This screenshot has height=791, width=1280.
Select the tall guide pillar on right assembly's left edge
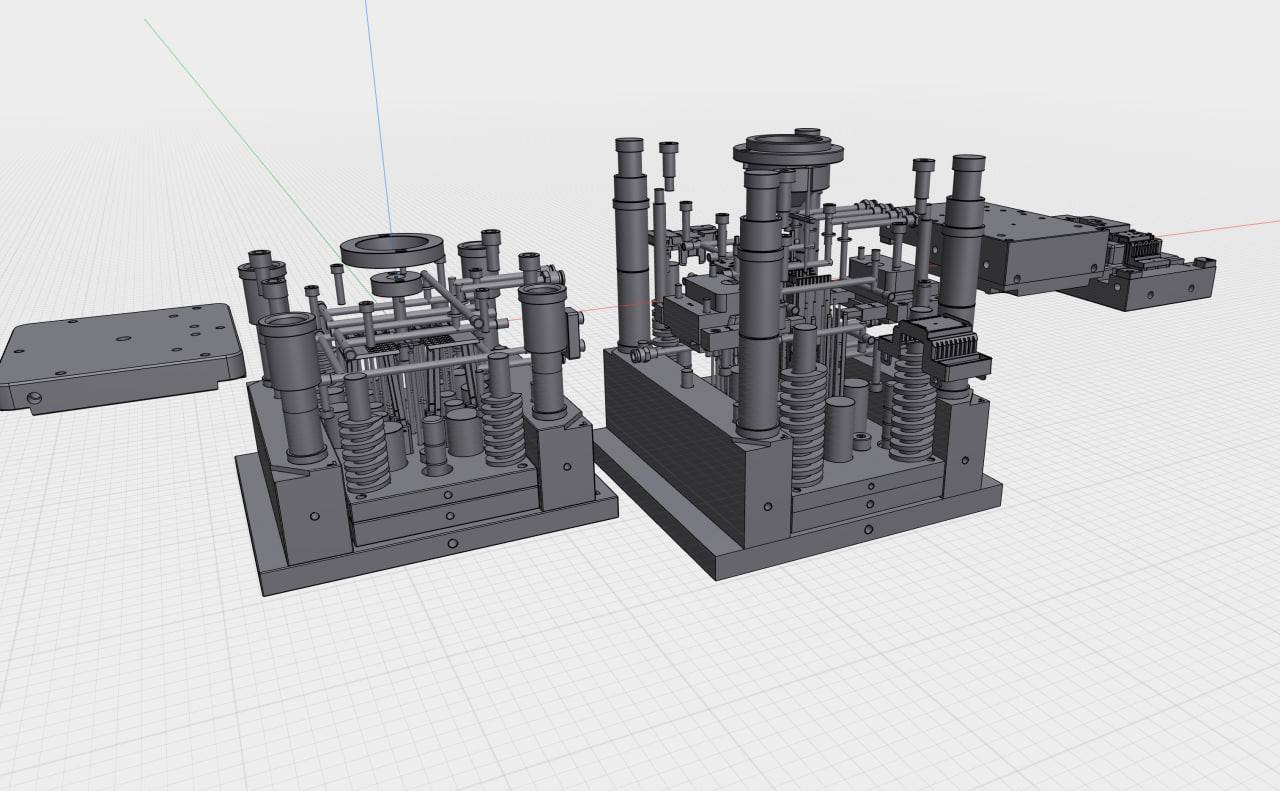[x=632, y=245]
